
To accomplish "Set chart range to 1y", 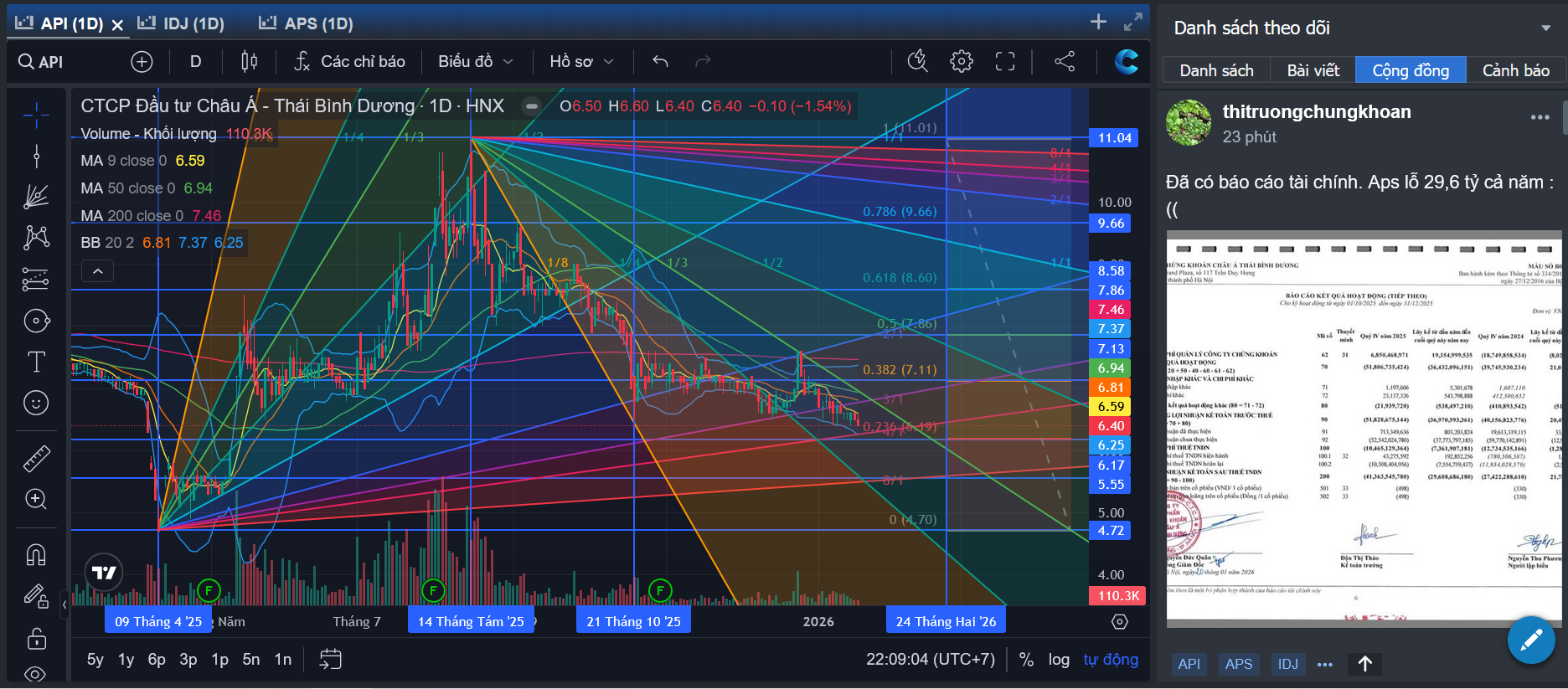I will [126, 659].
